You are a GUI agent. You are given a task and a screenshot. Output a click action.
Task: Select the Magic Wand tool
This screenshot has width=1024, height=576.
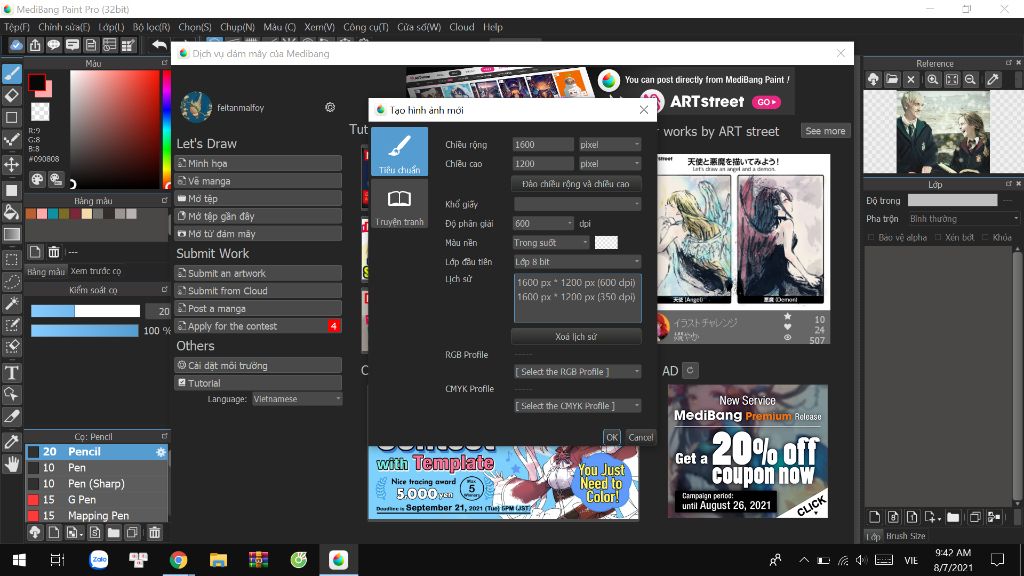[x=12, y=303]
